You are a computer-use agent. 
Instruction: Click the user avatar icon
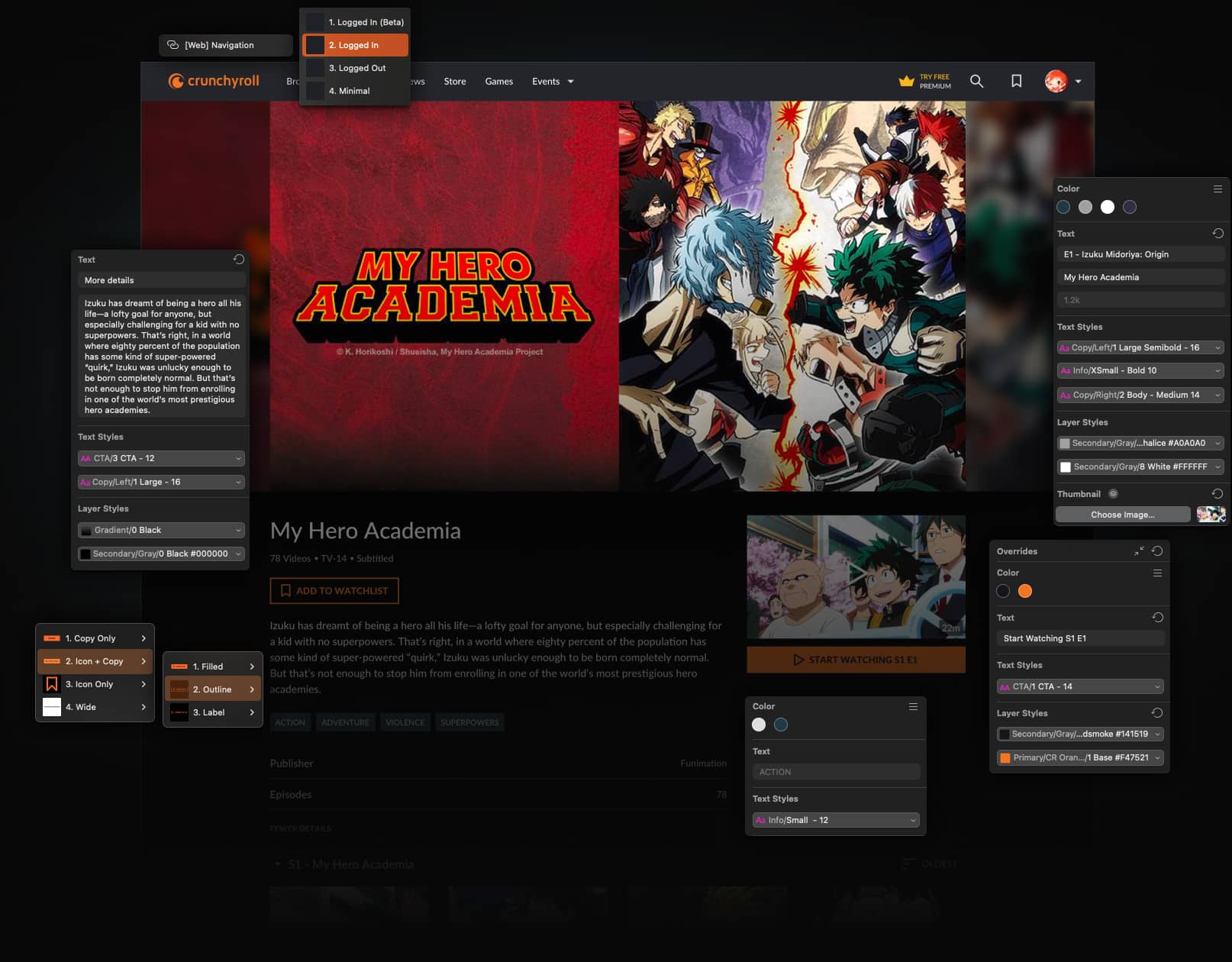coord(1056,81)
